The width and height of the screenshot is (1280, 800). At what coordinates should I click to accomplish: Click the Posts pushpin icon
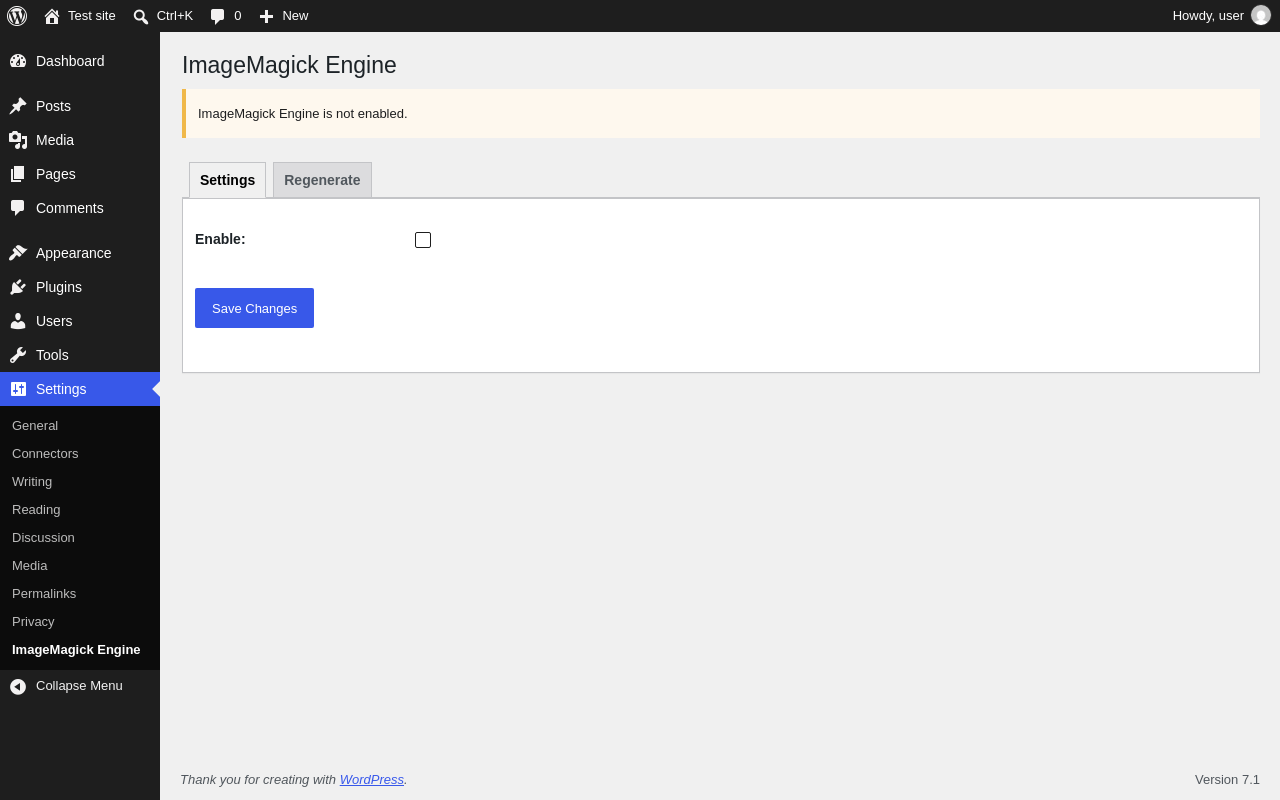[18, 106]
